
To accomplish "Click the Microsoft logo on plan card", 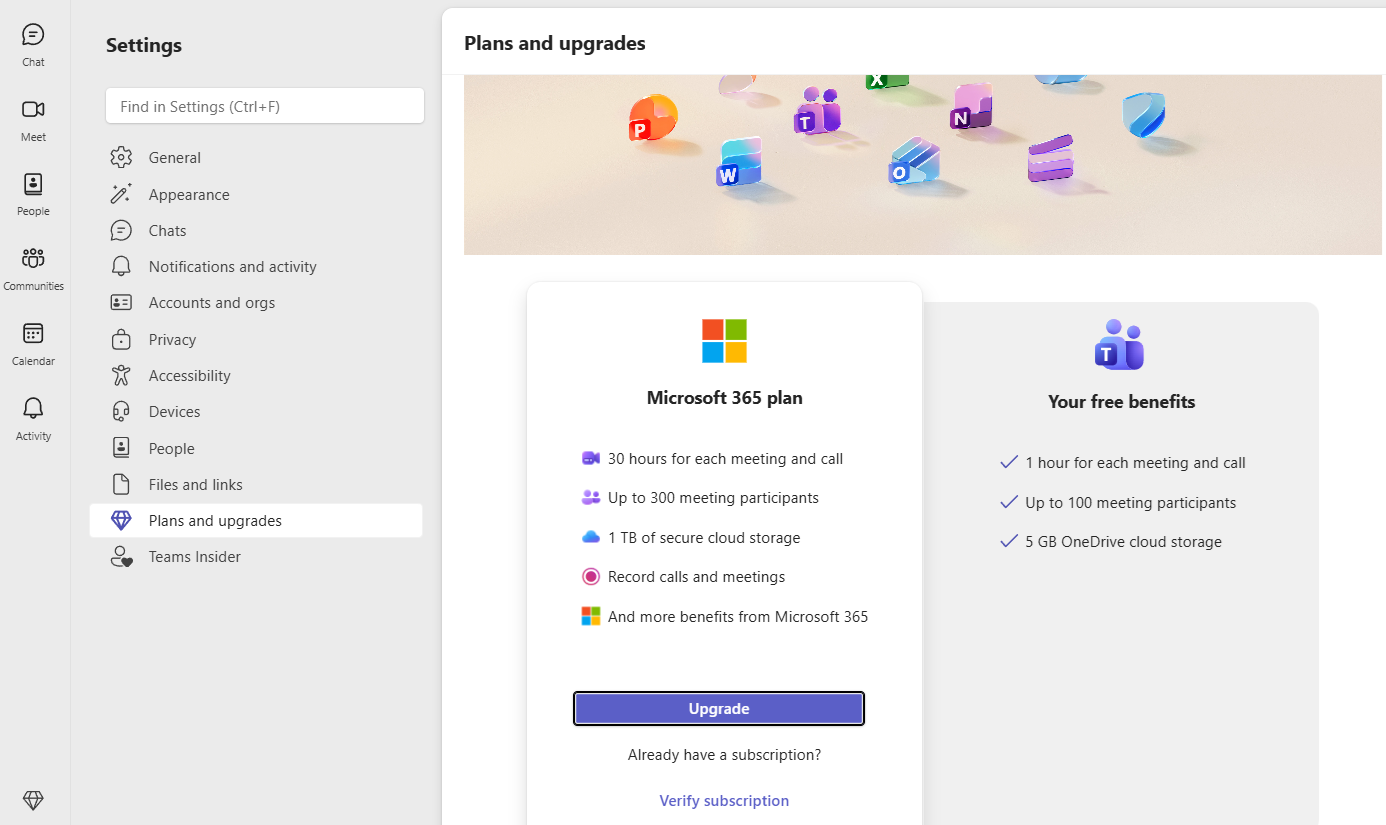I will [724, 341].
